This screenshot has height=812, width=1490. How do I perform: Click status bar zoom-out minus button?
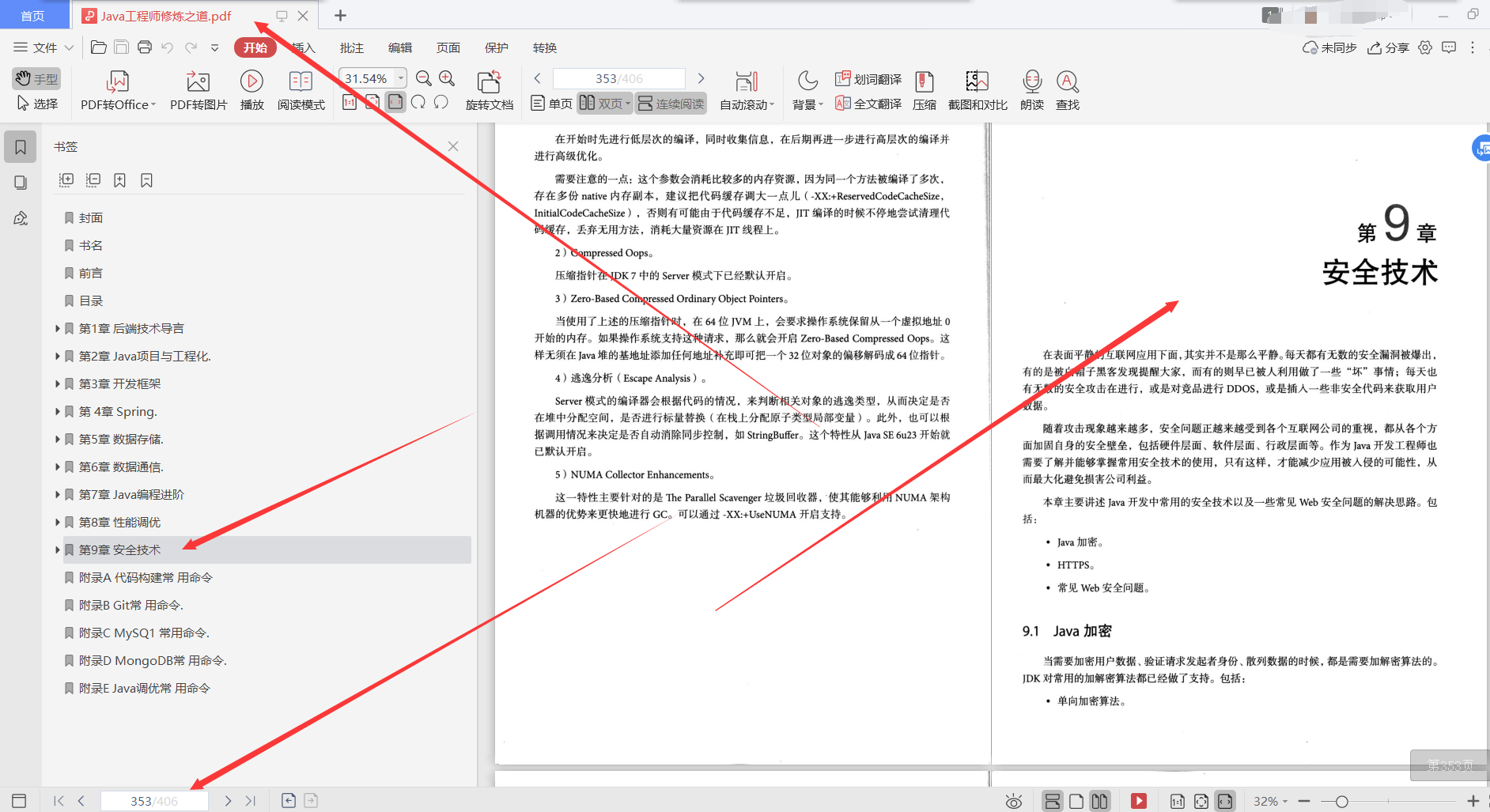1304,801
